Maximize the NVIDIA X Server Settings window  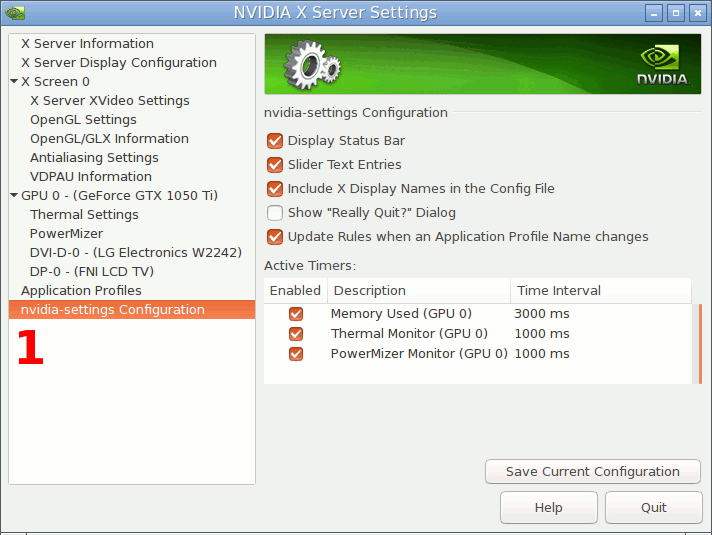pyautogui.click(x=676, y=13)
